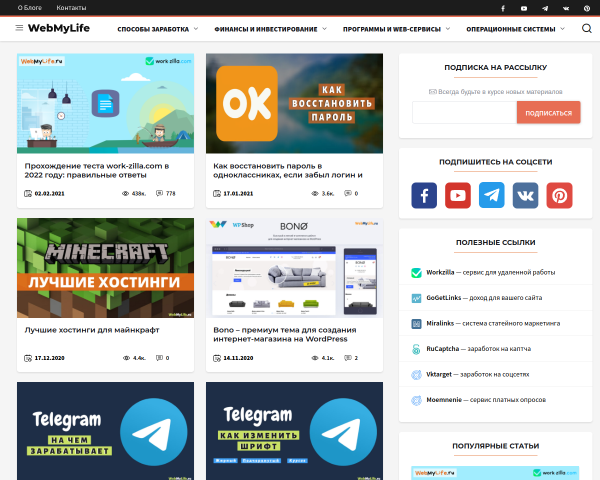Screen dimensions: 600x480
Task: Click comments icon on work-zilla test post
Action: (x=159, y=193)
